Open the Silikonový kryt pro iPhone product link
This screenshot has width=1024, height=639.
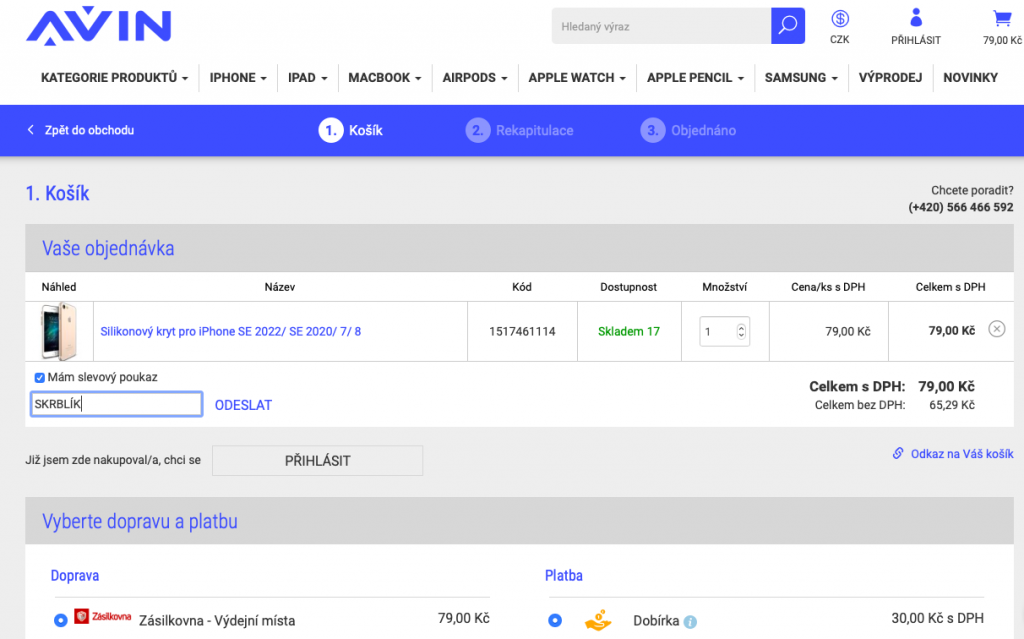[x=231, y=331]
